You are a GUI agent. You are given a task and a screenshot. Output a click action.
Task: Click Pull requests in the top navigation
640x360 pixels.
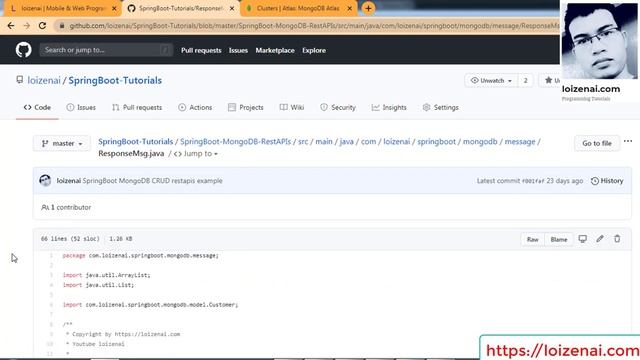tap(201, 50)
